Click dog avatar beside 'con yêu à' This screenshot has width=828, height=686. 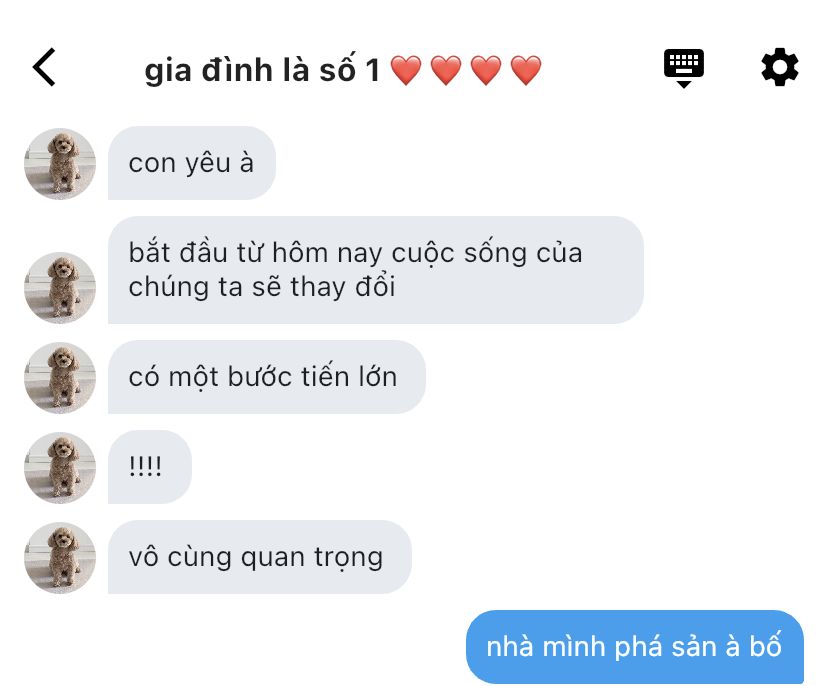click(60, 164)
